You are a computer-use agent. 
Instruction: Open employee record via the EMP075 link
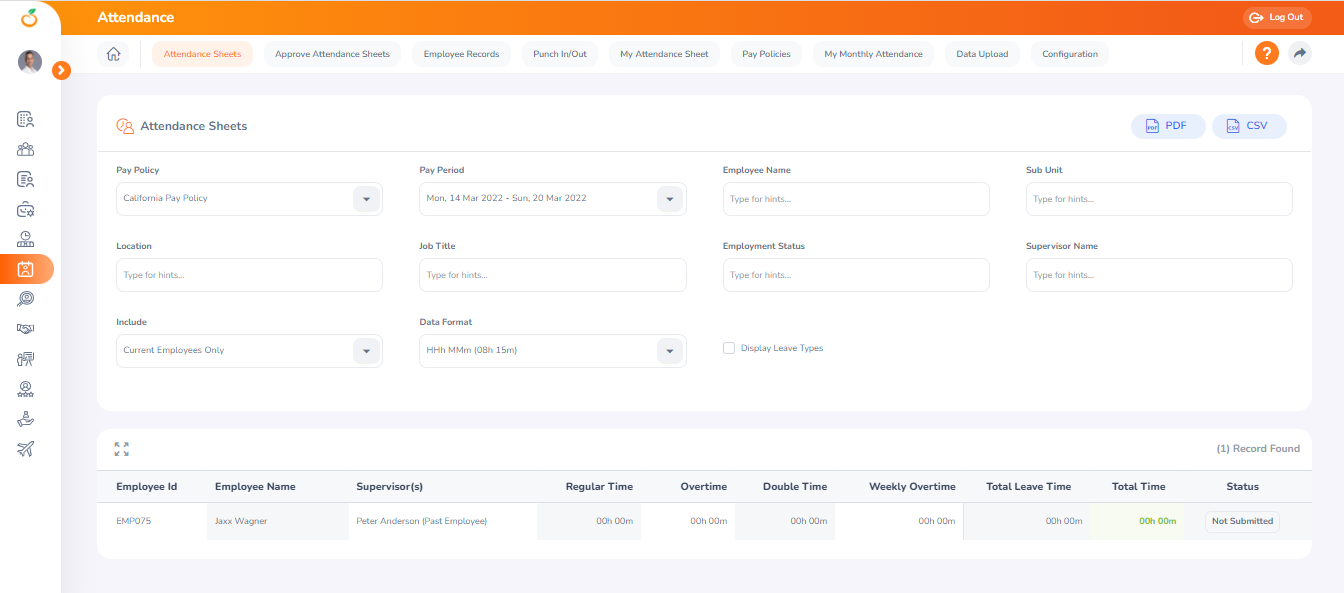(134, 520)
